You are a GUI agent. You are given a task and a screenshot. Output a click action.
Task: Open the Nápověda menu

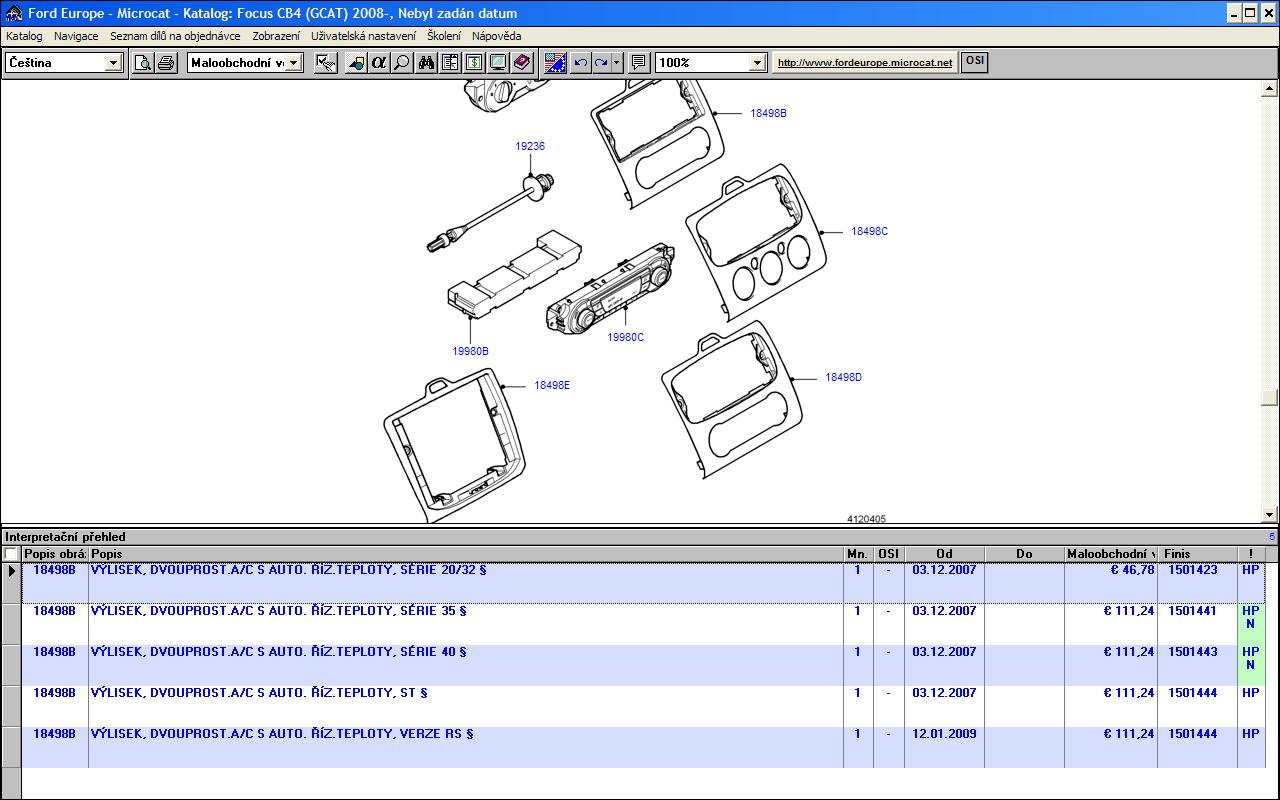click(496, 36)
